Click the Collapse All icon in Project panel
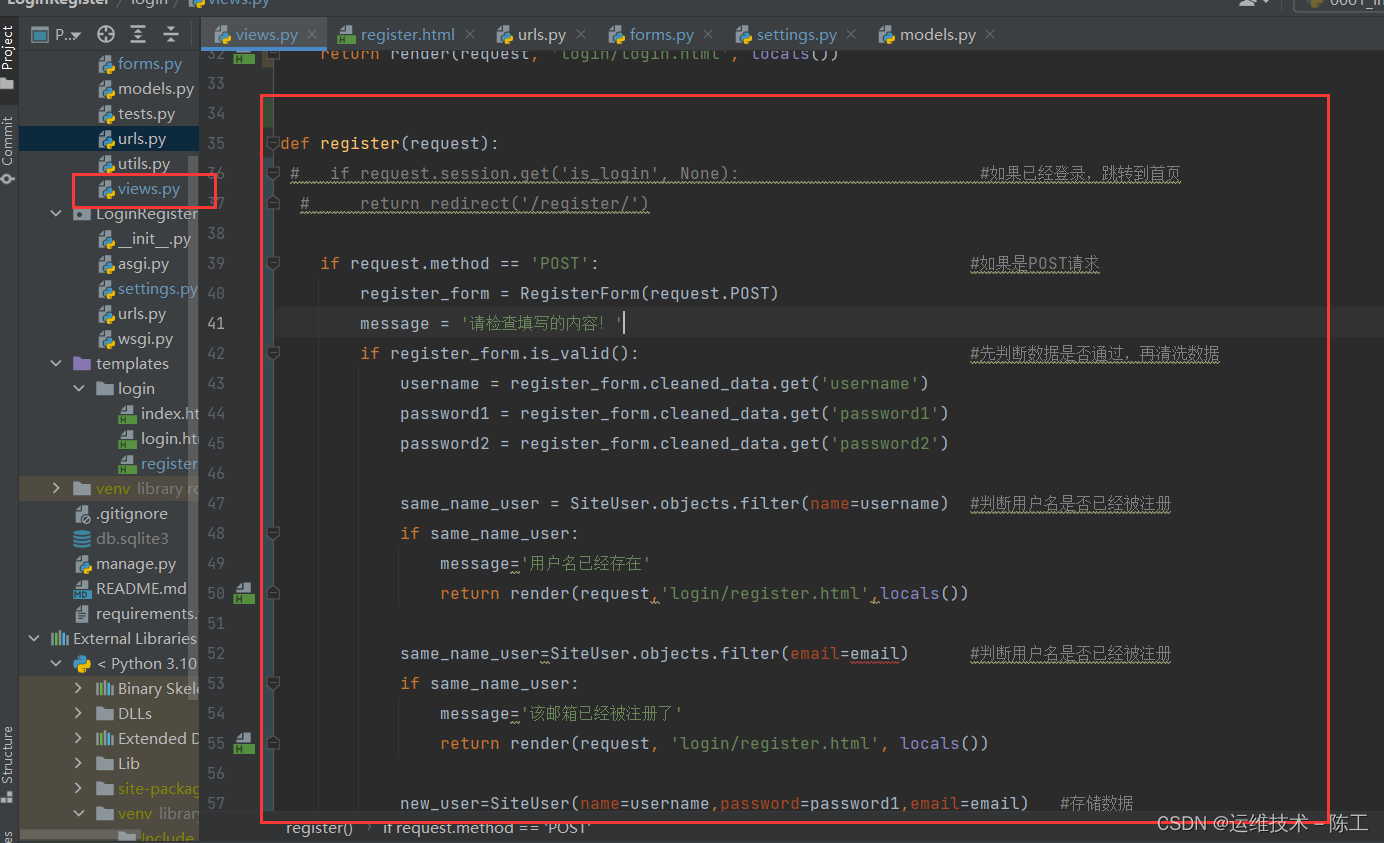1384x843 pixels. pos(171,35)
